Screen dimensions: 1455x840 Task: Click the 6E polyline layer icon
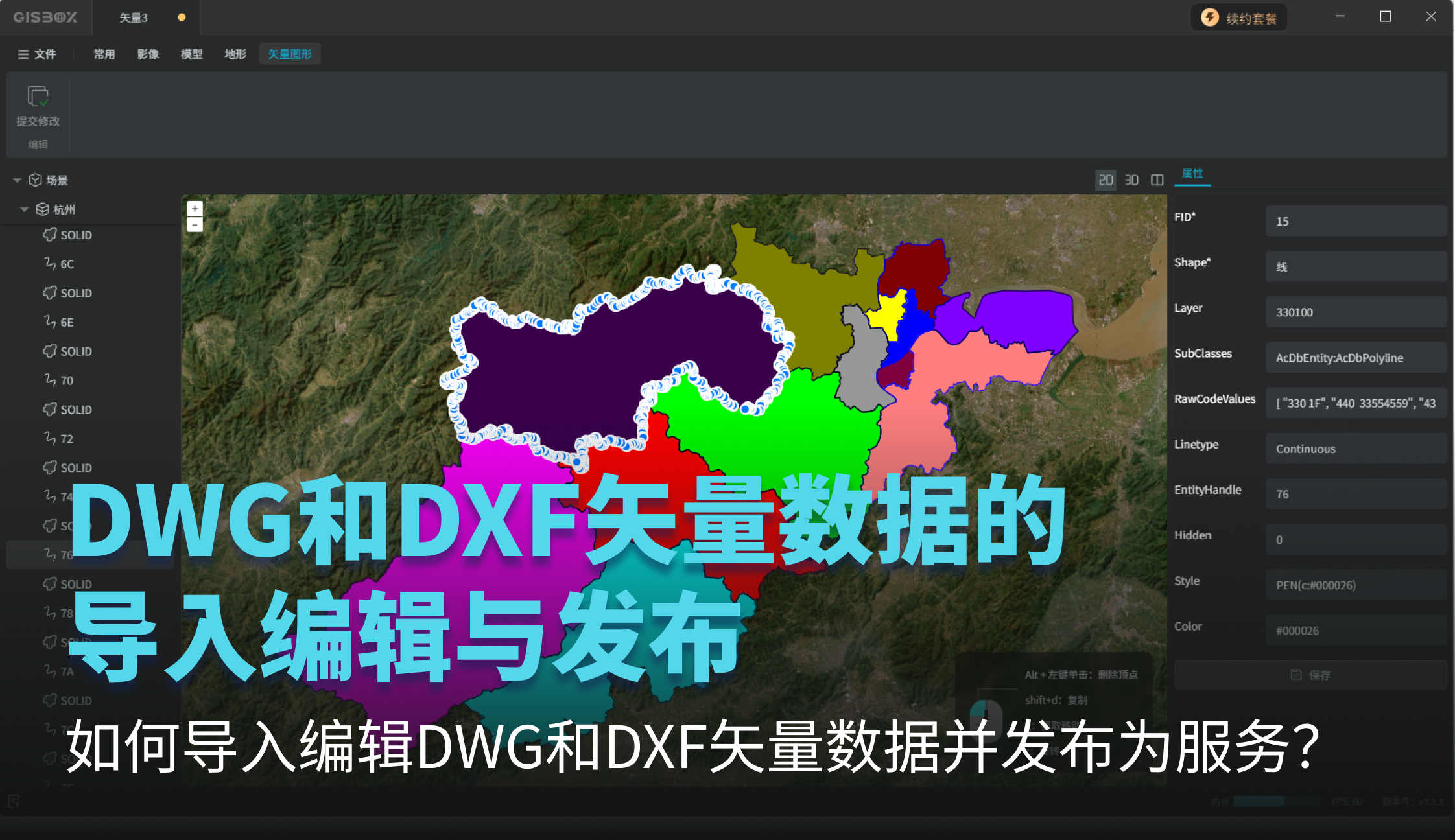(50, 321)
